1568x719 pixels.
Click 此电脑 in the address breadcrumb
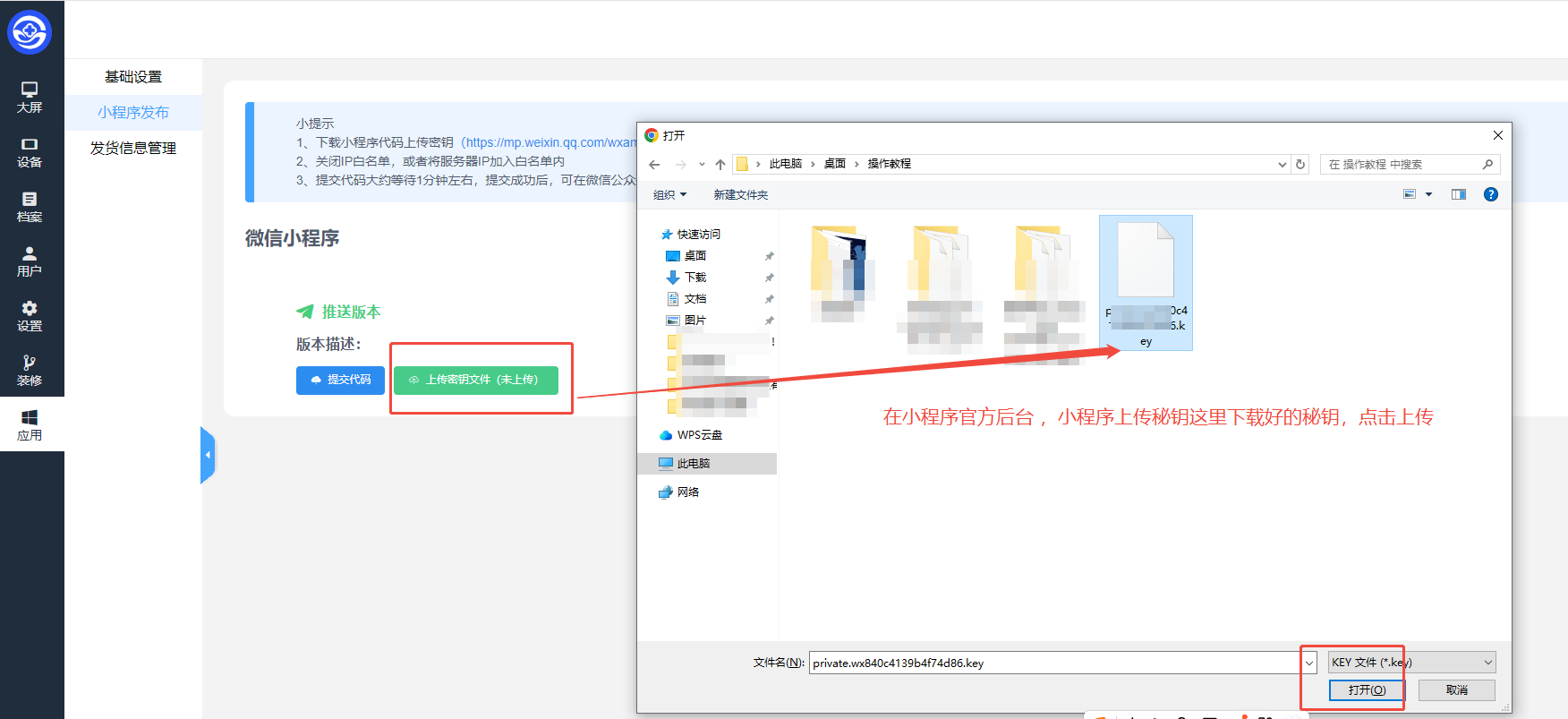pyautogui.click(x=785, y=164)
